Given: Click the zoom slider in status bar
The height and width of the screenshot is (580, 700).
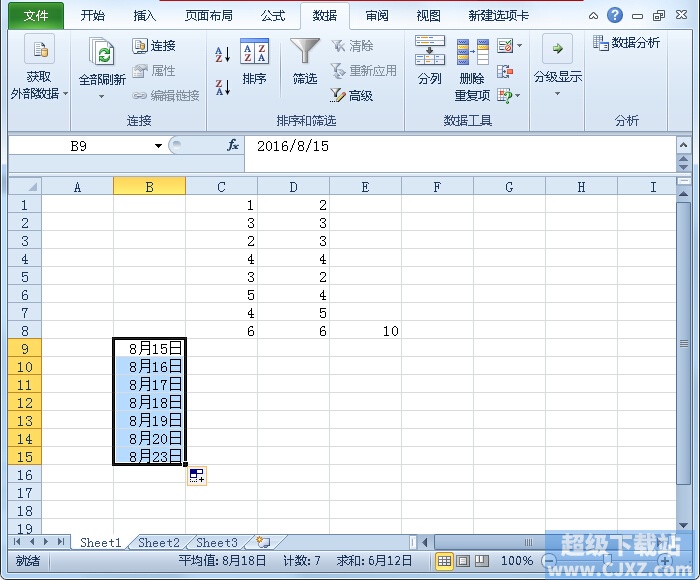Looking at the screenshot, I should coord(607,560).
